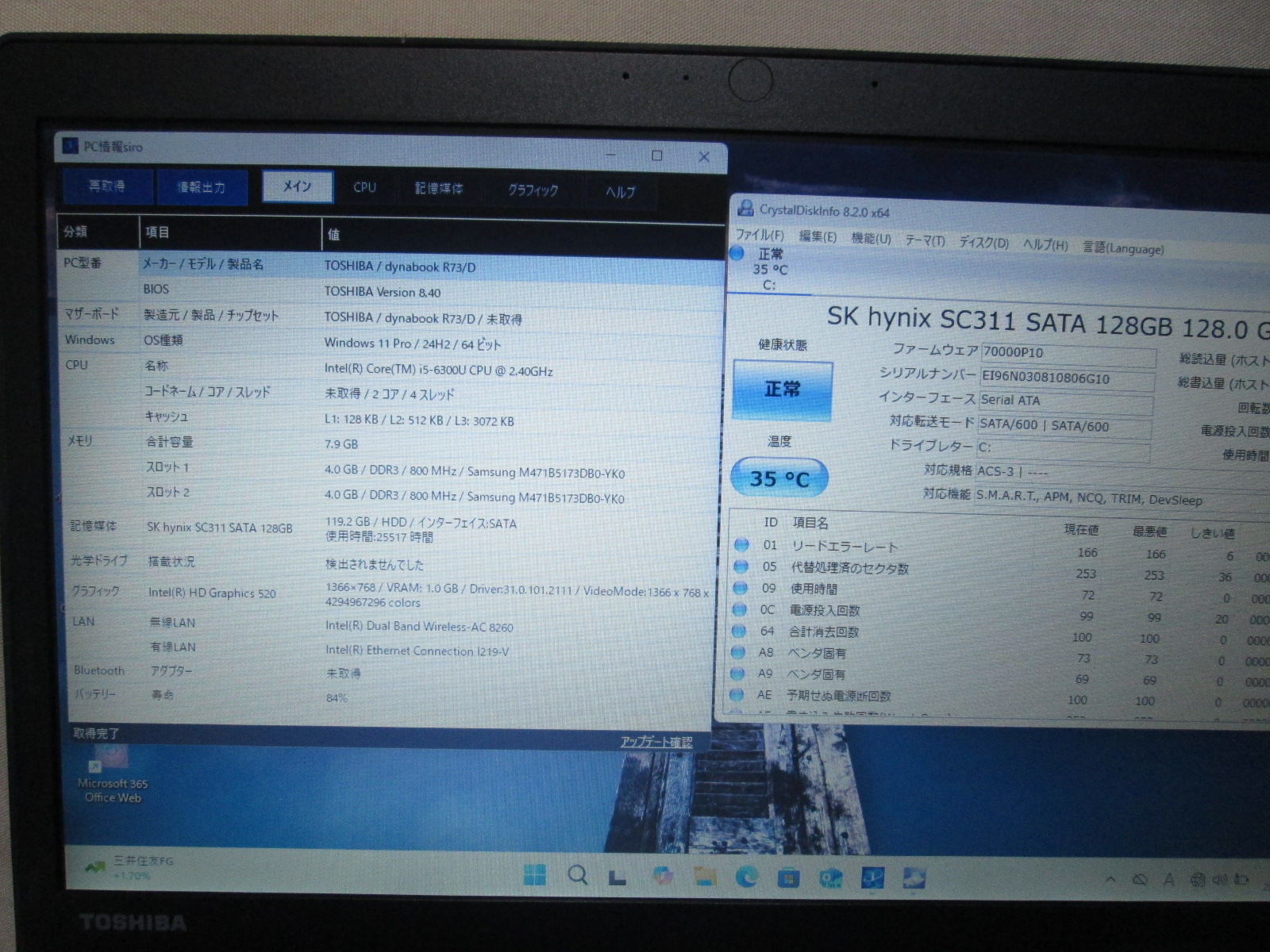This screenshot has width=1270, height=952.
Task: Click the ファームウェア field 70000P10
Action: pos(1068,354)
